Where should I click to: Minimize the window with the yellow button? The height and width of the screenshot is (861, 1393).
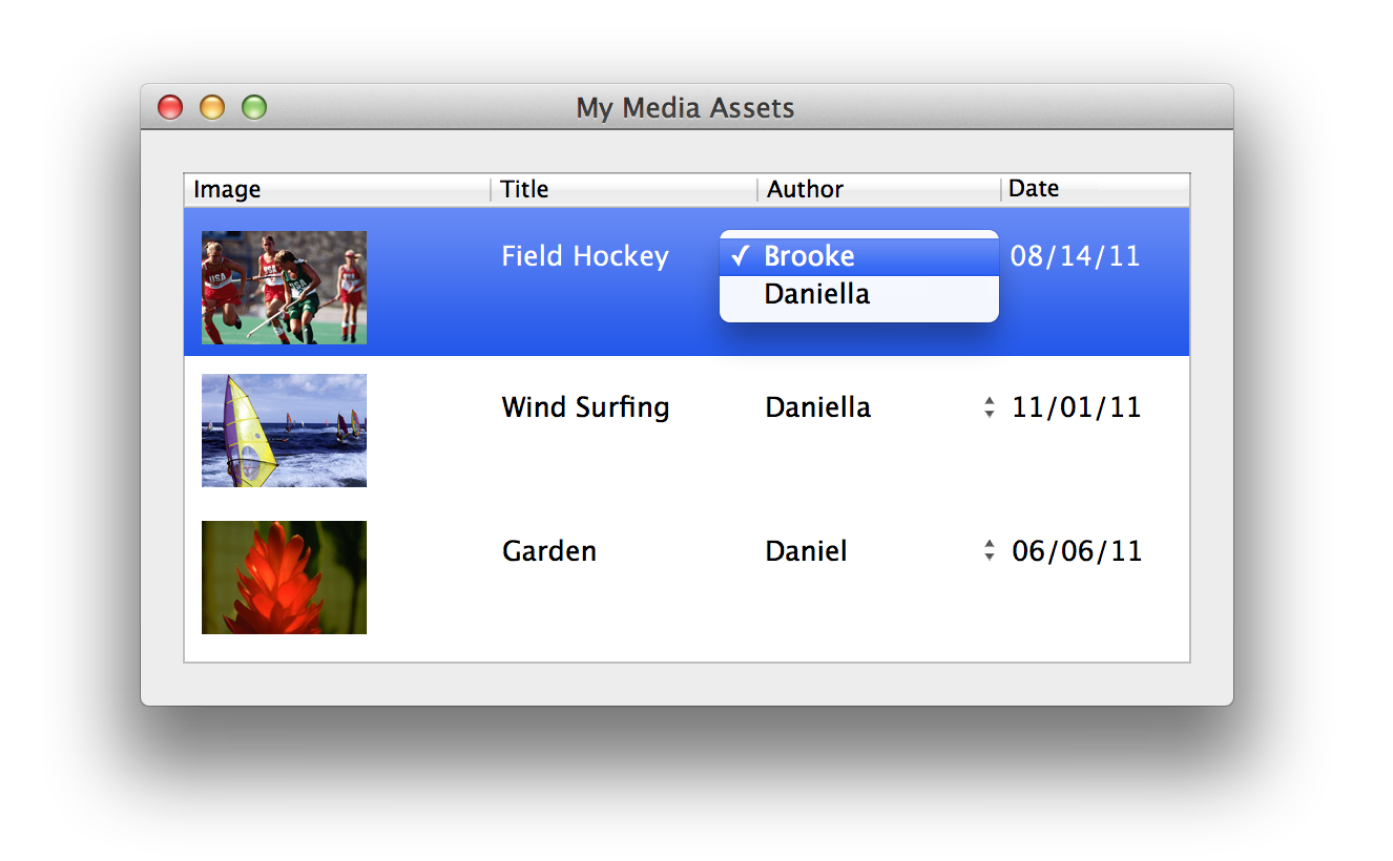tap(213, 107)
